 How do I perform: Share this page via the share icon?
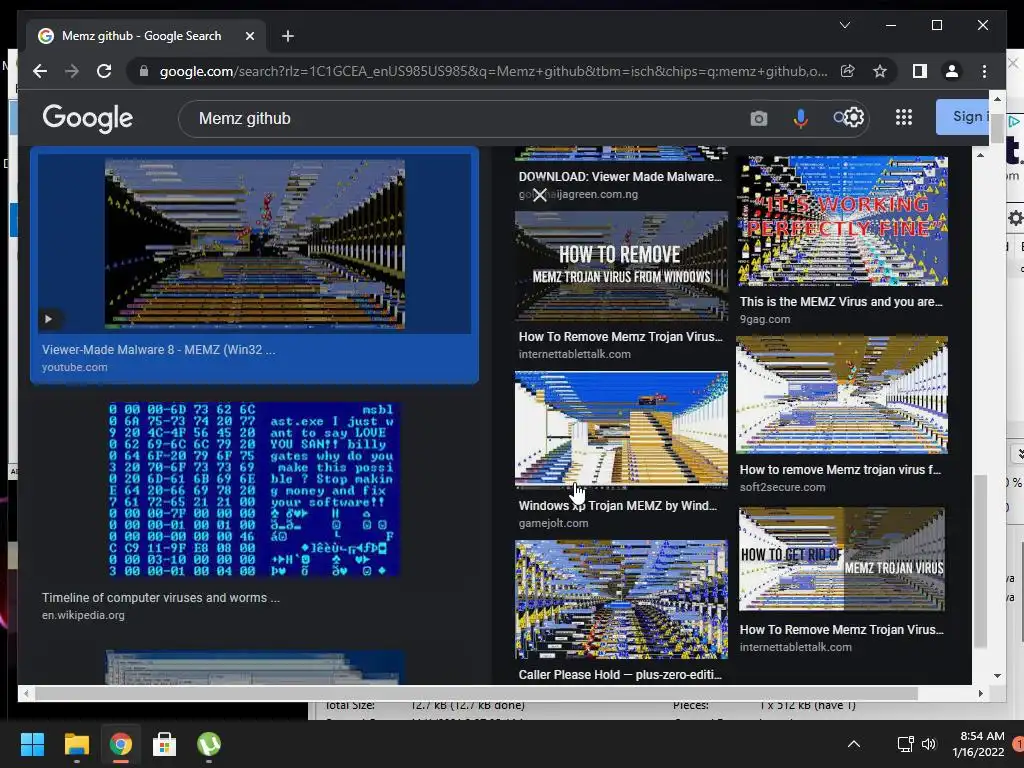(x=848, y=71)
